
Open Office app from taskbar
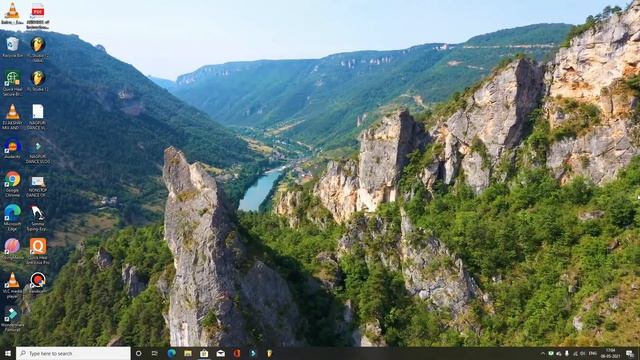tap(237, 353)
